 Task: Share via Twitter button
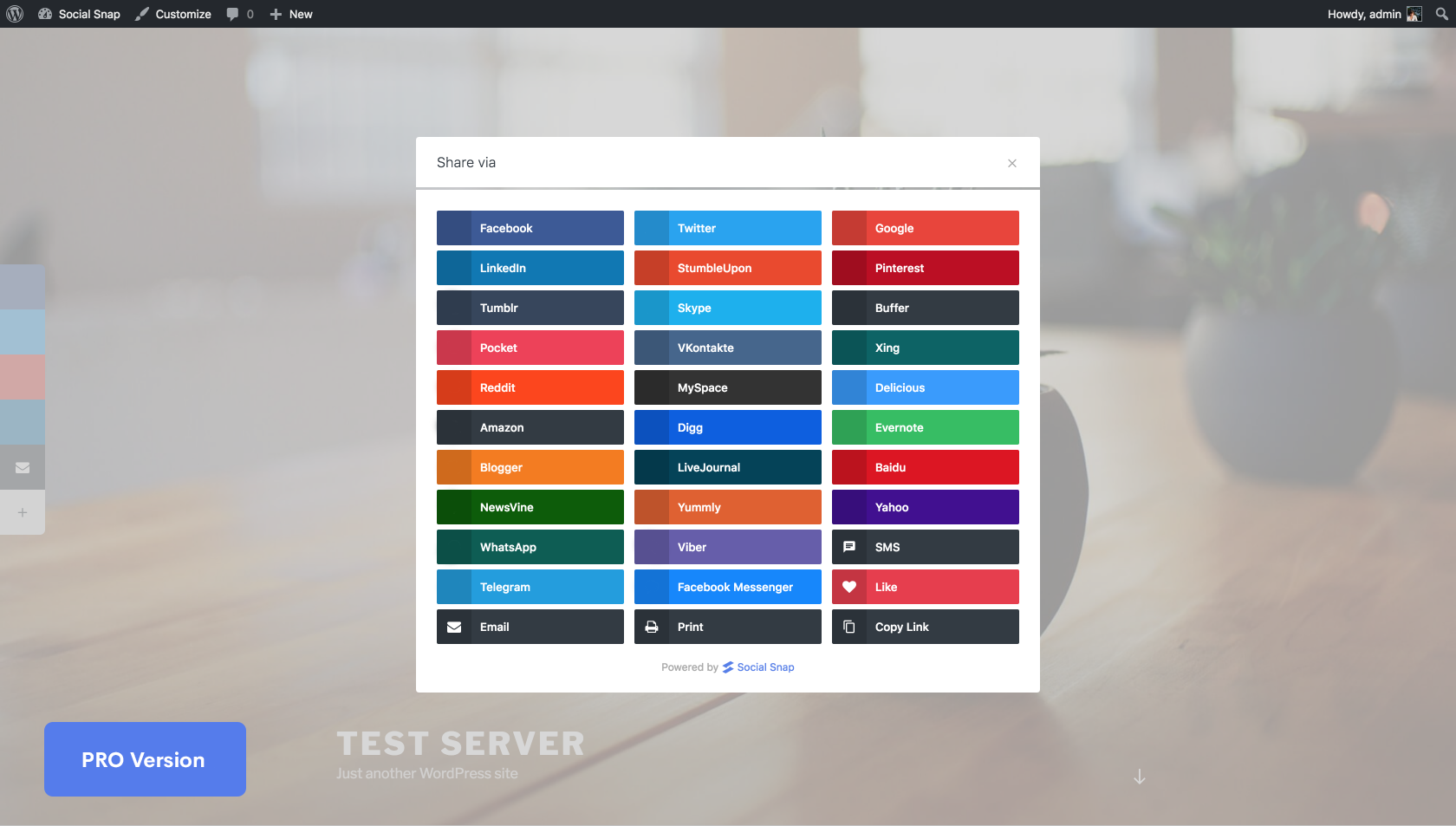click(x=728, y=228)
